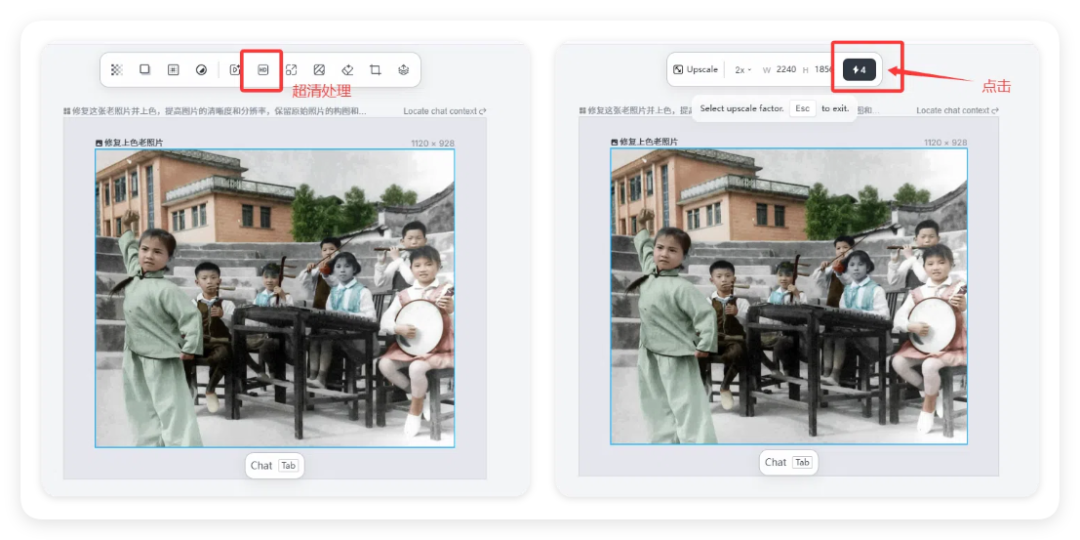
Task: Click the image-to-video sparkle icon
Action: [235, 70]
